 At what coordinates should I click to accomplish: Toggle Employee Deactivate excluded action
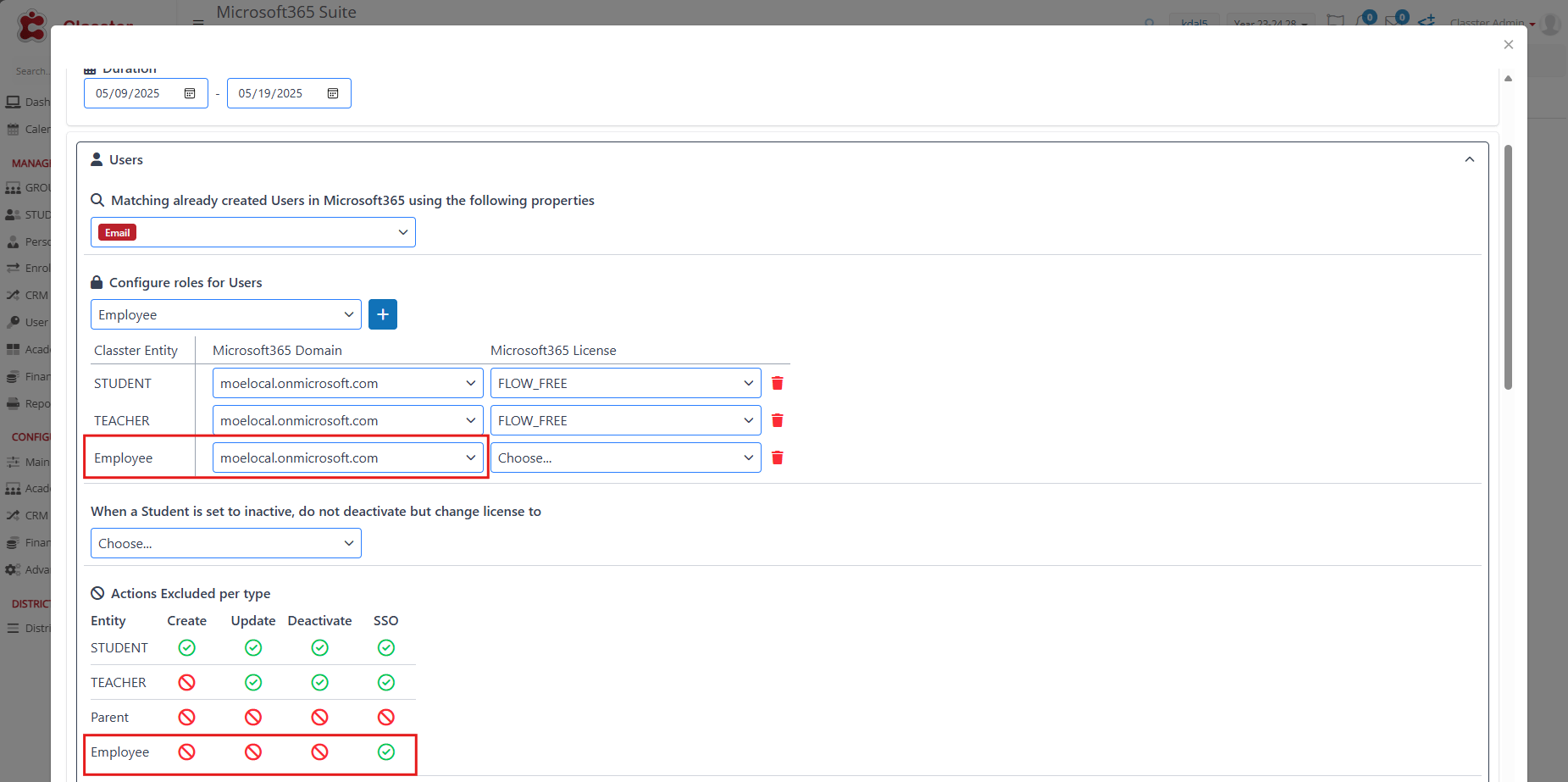coord(319,751)
